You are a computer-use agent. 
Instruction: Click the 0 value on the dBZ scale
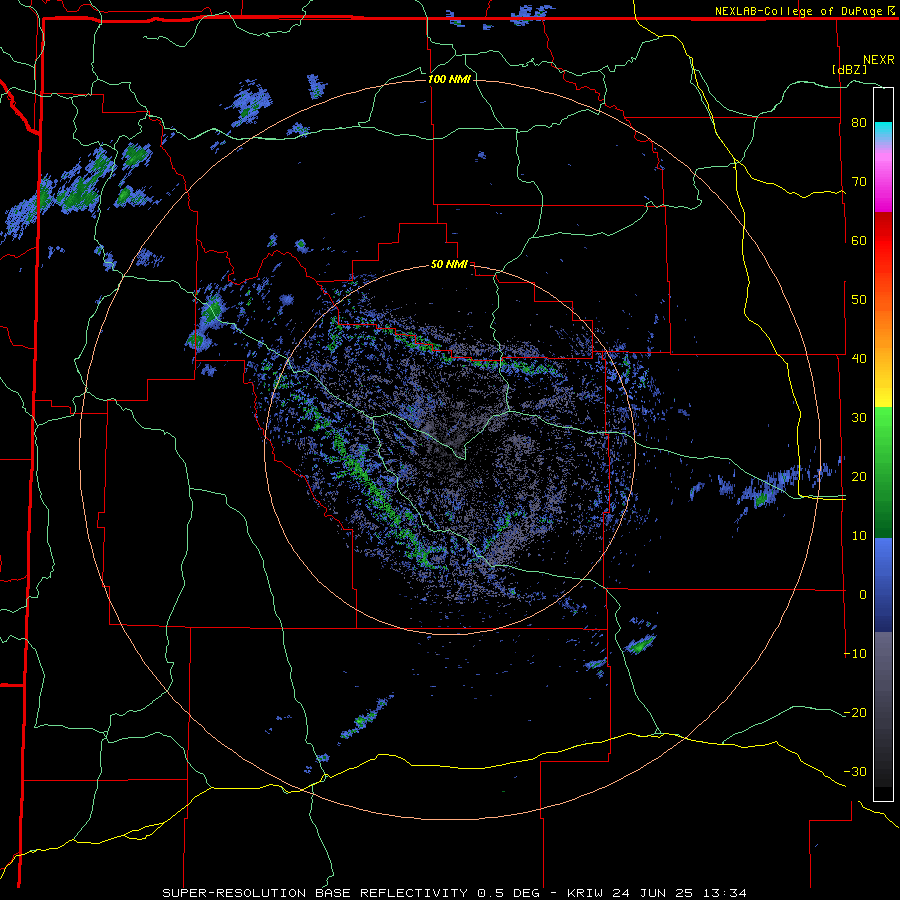pyautogui.click(x=863, y=595)
